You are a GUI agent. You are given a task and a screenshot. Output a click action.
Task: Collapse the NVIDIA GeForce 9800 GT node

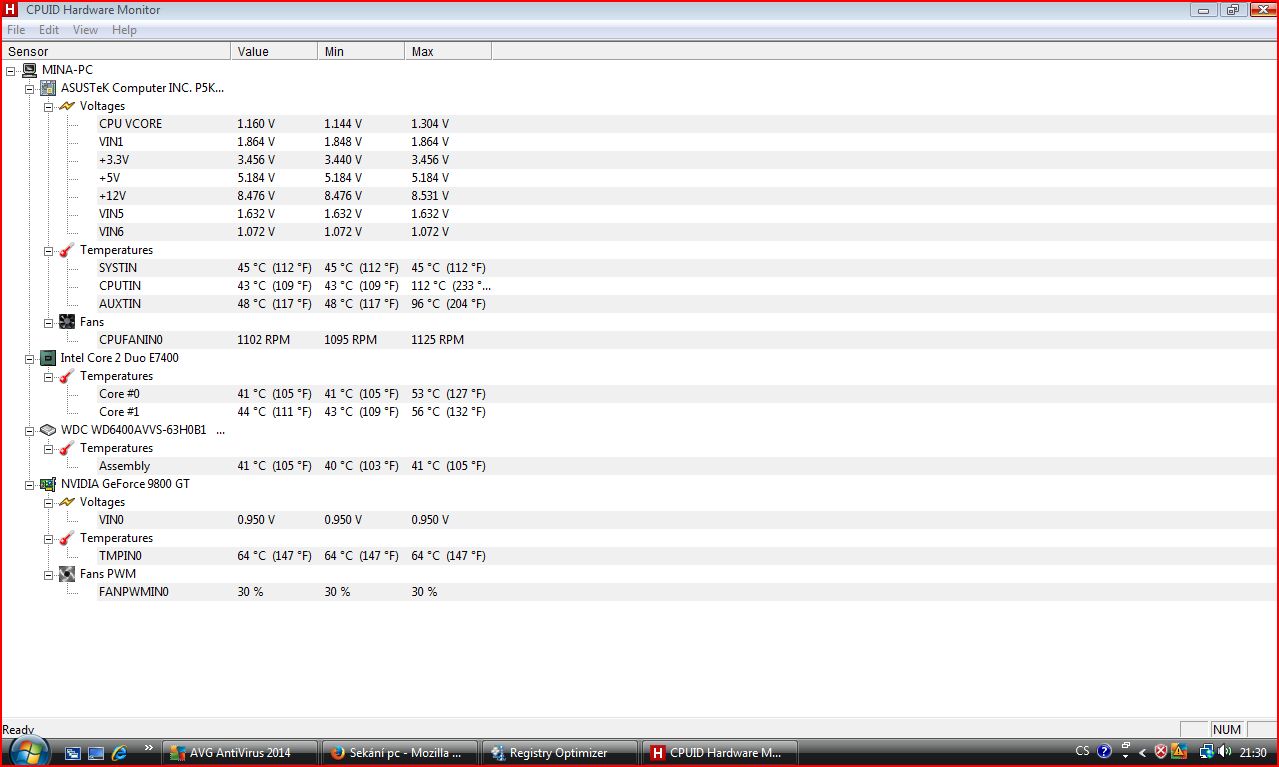click(x=29, y=484)
